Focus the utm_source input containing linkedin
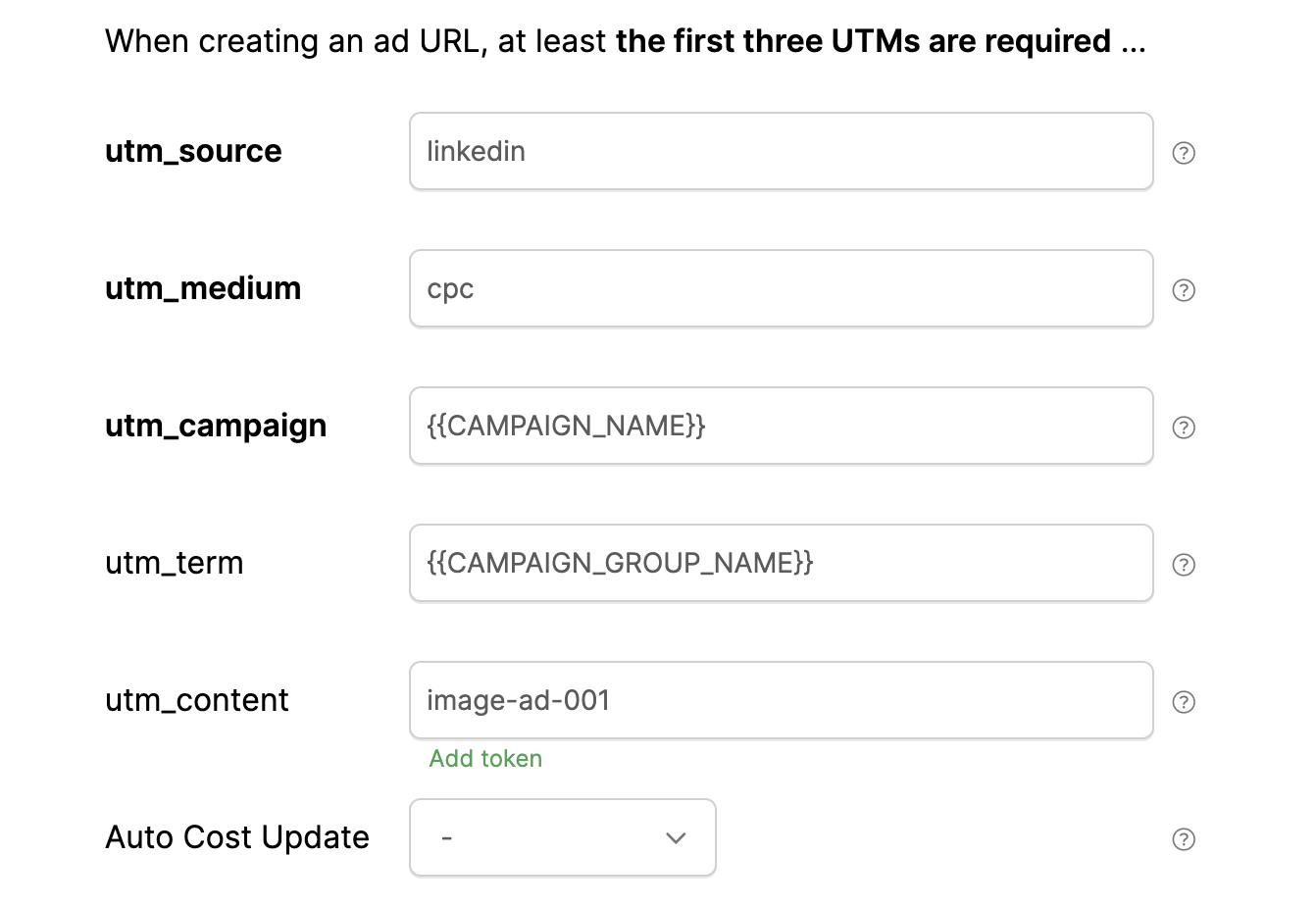The height and width of the screenshot is (906, 1316). click(781, 151)
